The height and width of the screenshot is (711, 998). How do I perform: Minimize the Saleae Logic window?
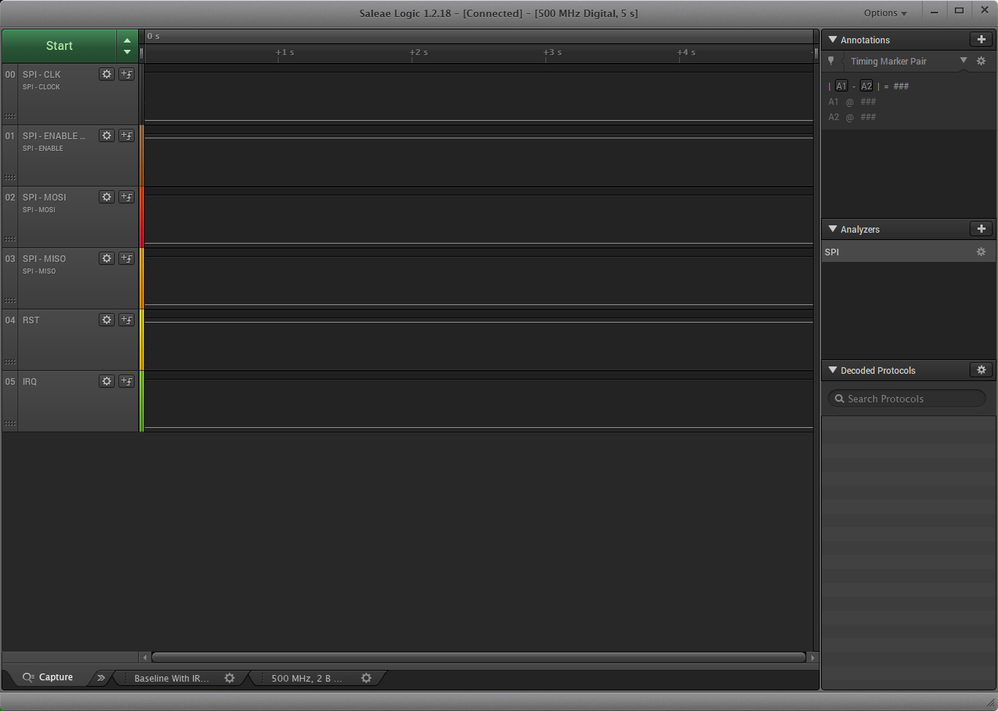(934, 11)
